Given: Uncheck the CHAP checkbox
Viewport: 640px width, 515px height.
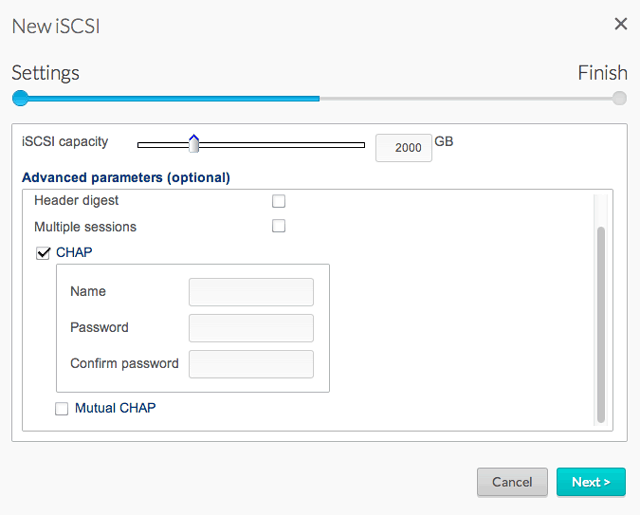Looking at the screenshot, I should pyautogui.click(x=43, y=253).
